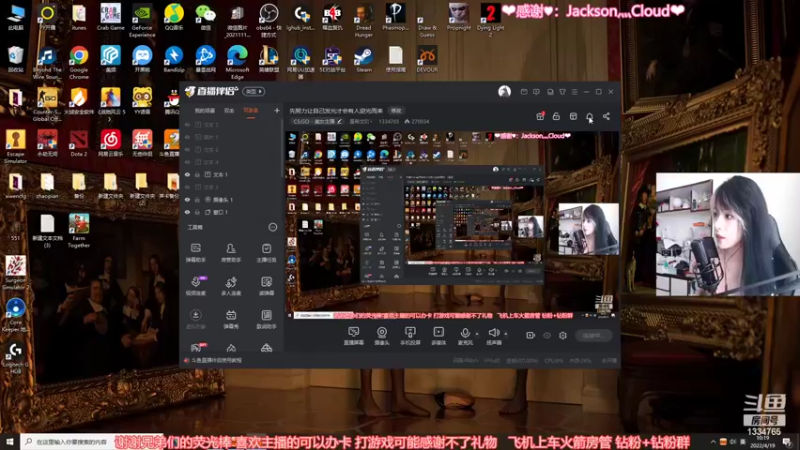Screen dimensions: 800x450
Task: Edit category with pencil beside CS:GO
Action: [x=339, y=121]
